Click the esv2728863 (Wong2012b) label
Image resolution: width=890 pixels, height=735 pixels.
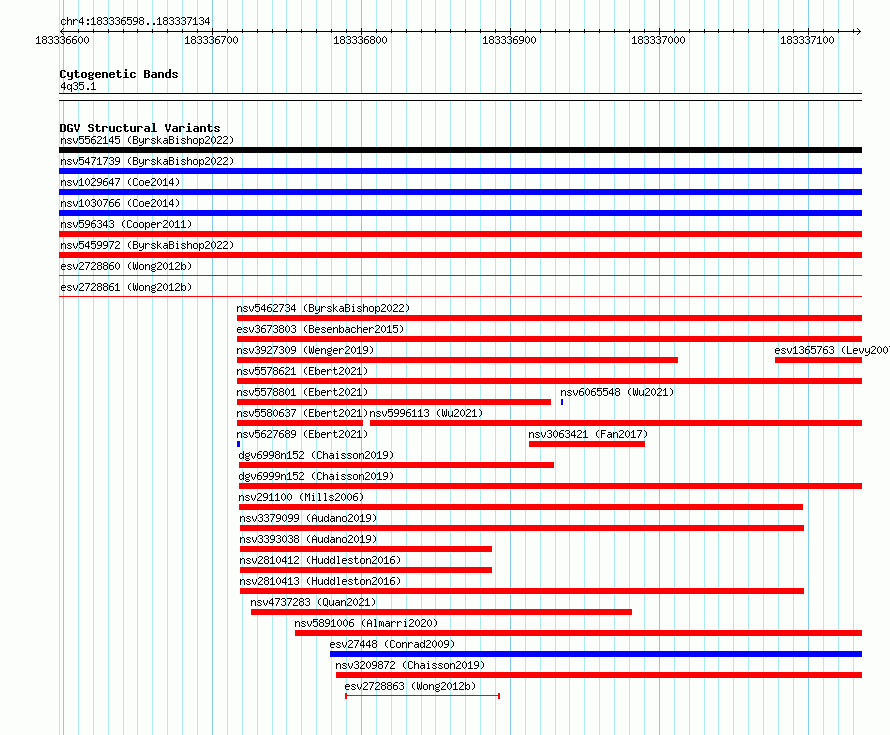(x=410, y=686)
